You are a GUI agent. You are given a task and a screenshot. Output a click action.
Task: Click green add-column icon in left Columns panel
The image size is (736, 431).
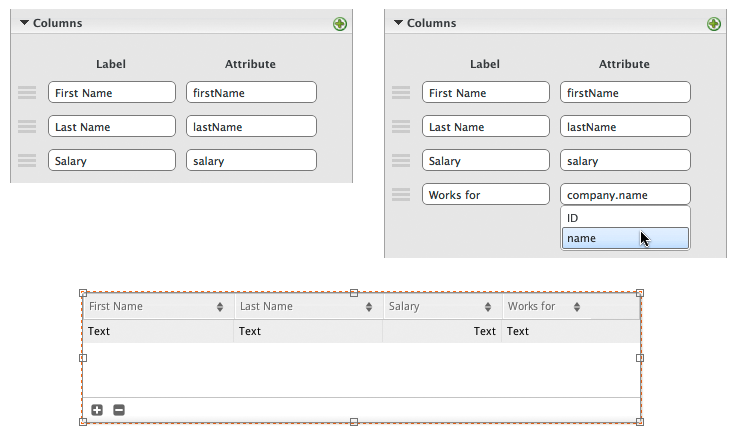tap(340, 23)
